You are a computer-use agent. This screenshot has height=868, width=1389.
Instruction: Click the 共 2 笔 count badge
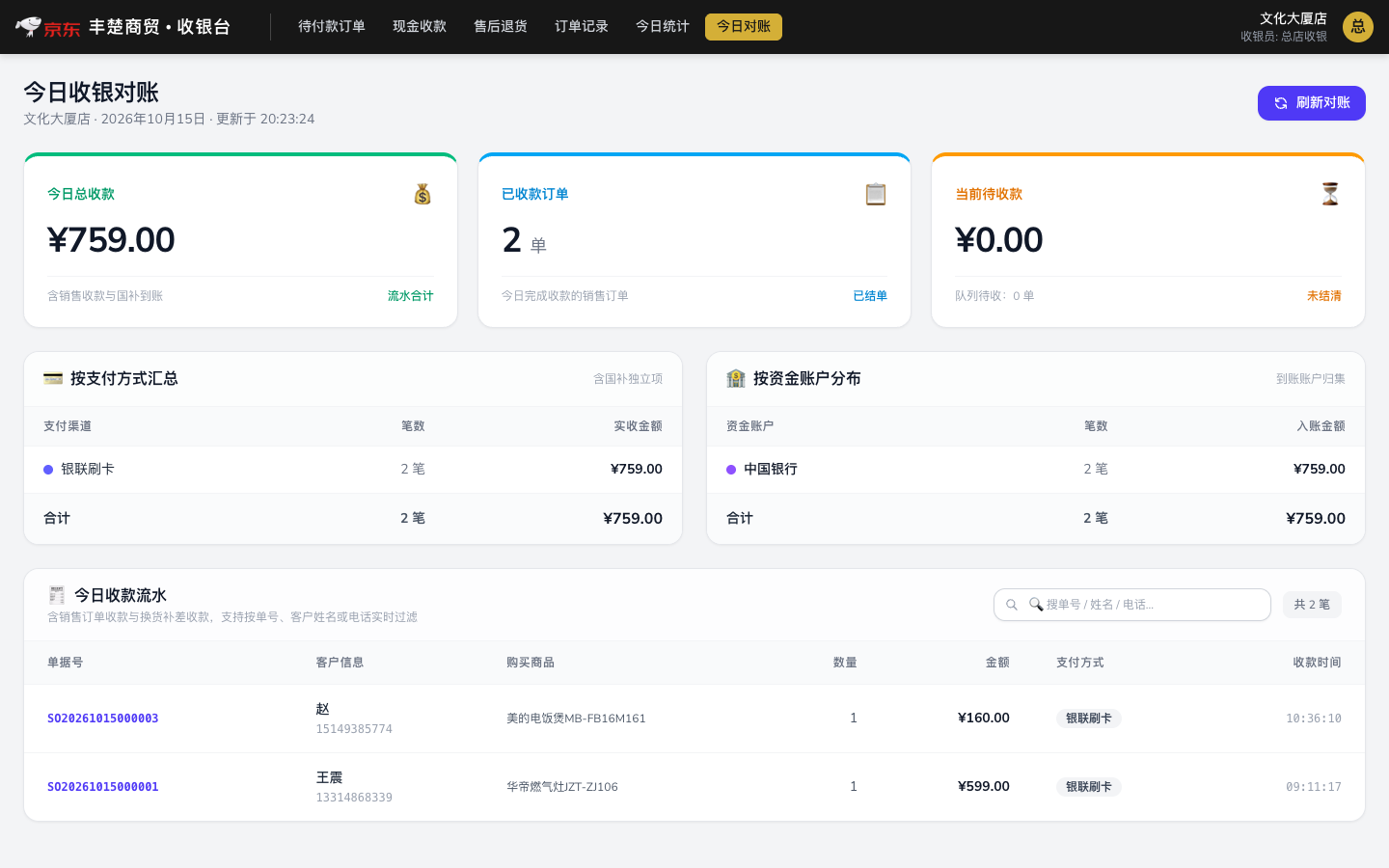click(x=1312, y=605)
